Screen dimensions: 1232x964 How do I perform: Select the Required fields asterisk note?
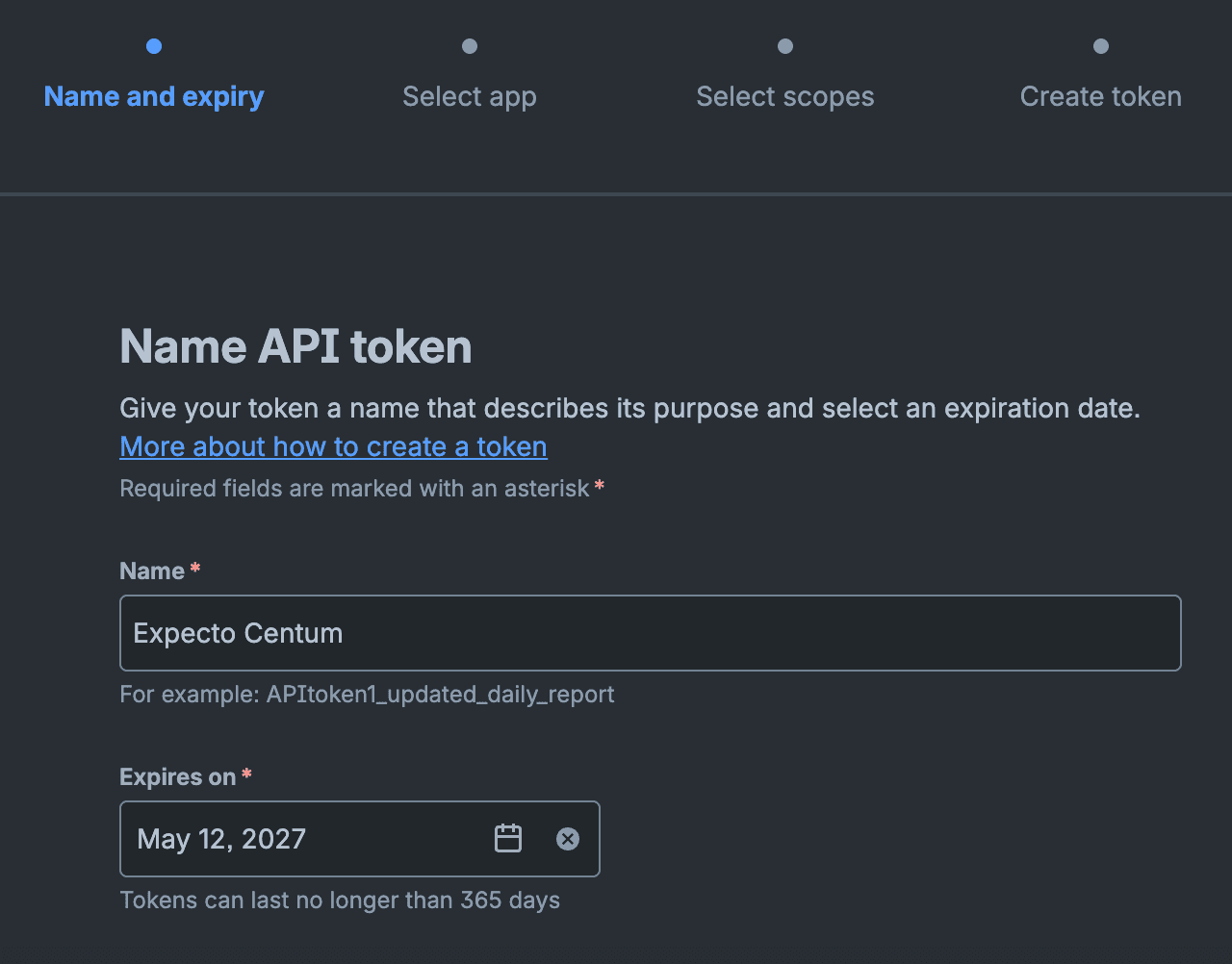(362, 489)
